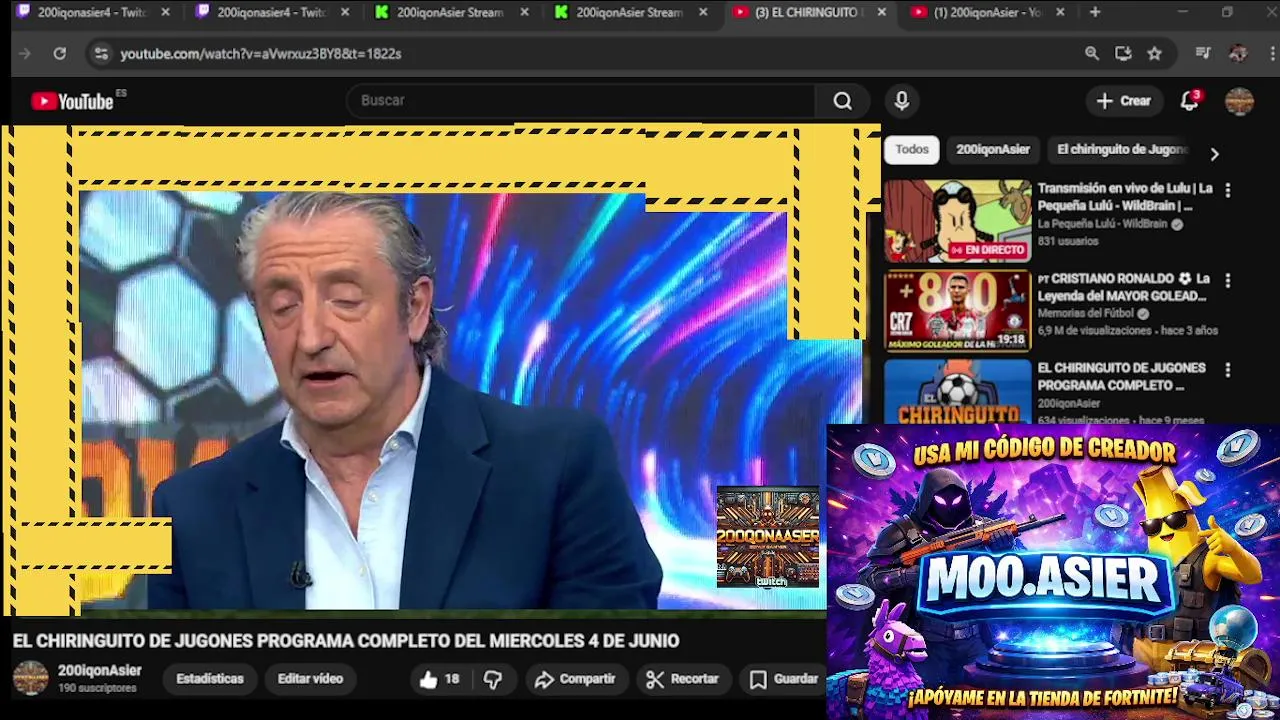Open options menu for Cristiano Ronaldo video

point(1228,280)
